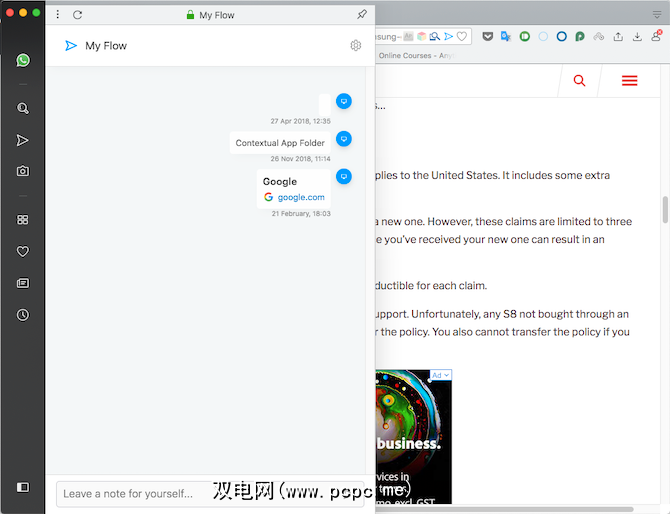The width and height of the screenshot is (670, 514).
Task: Select the Contextual App Folder message
Action: click(280, 143)
